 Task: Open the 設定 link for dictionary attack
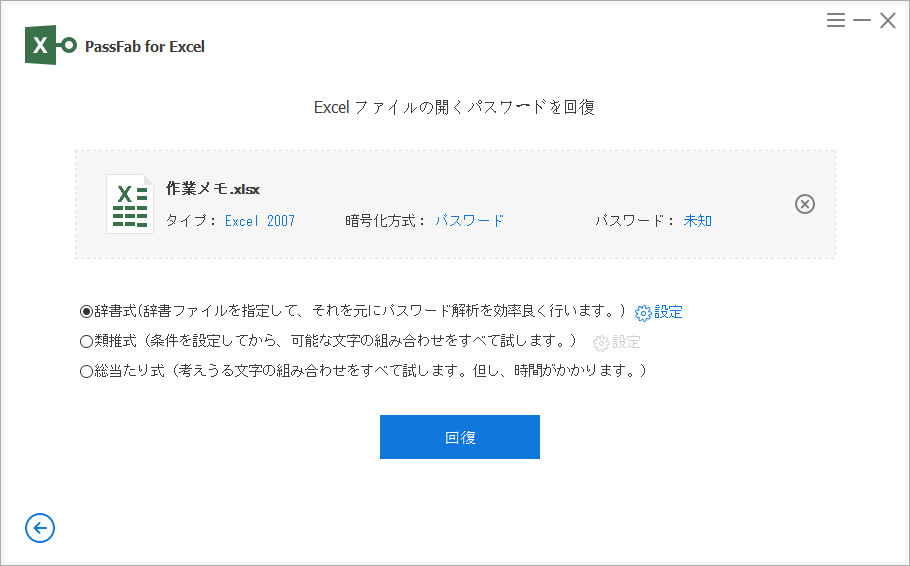[668, 312]
